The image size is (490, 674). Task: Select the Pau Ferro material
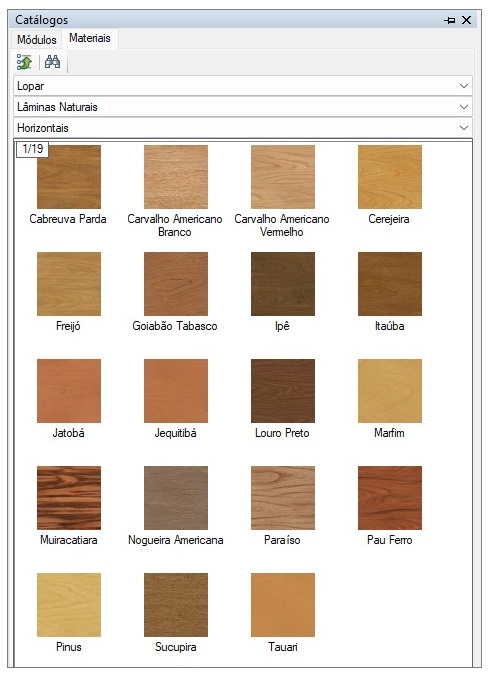click(x=390, y=498)
